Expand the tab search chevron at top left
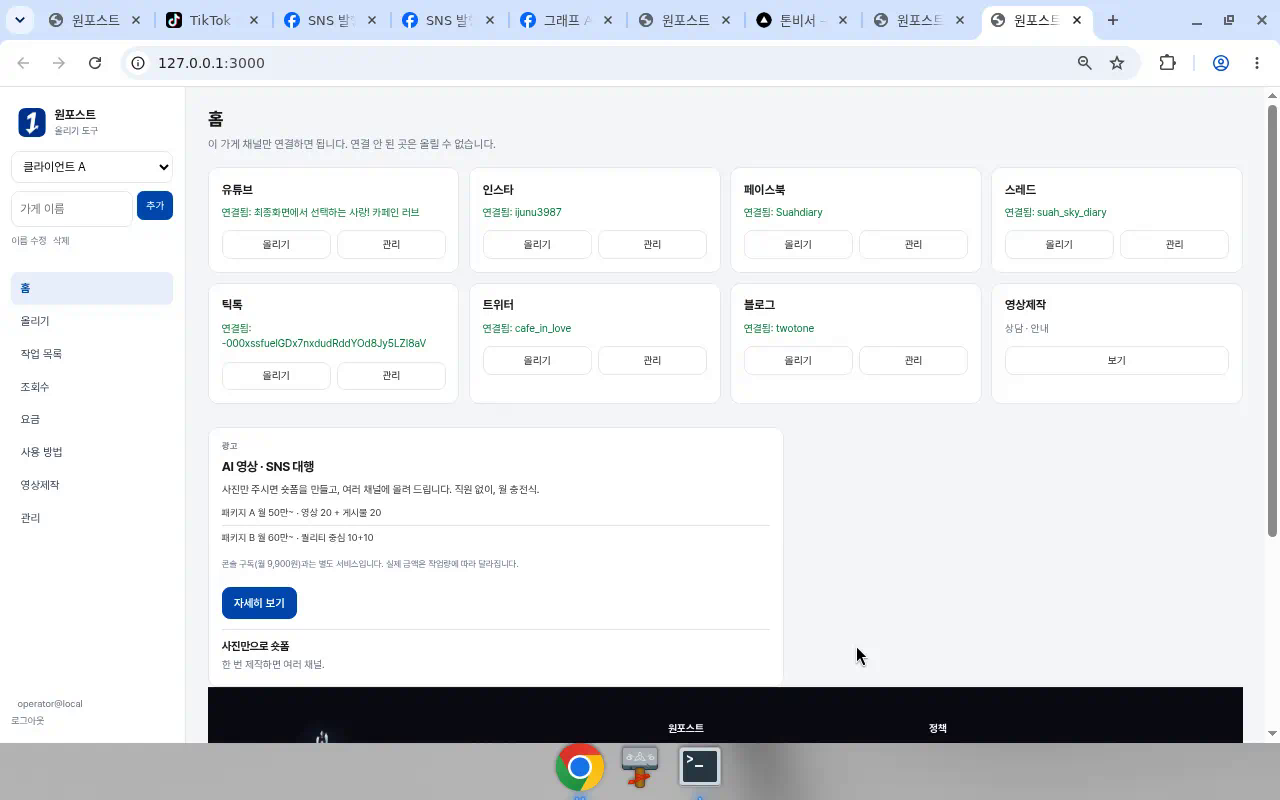 click(20, 20)
